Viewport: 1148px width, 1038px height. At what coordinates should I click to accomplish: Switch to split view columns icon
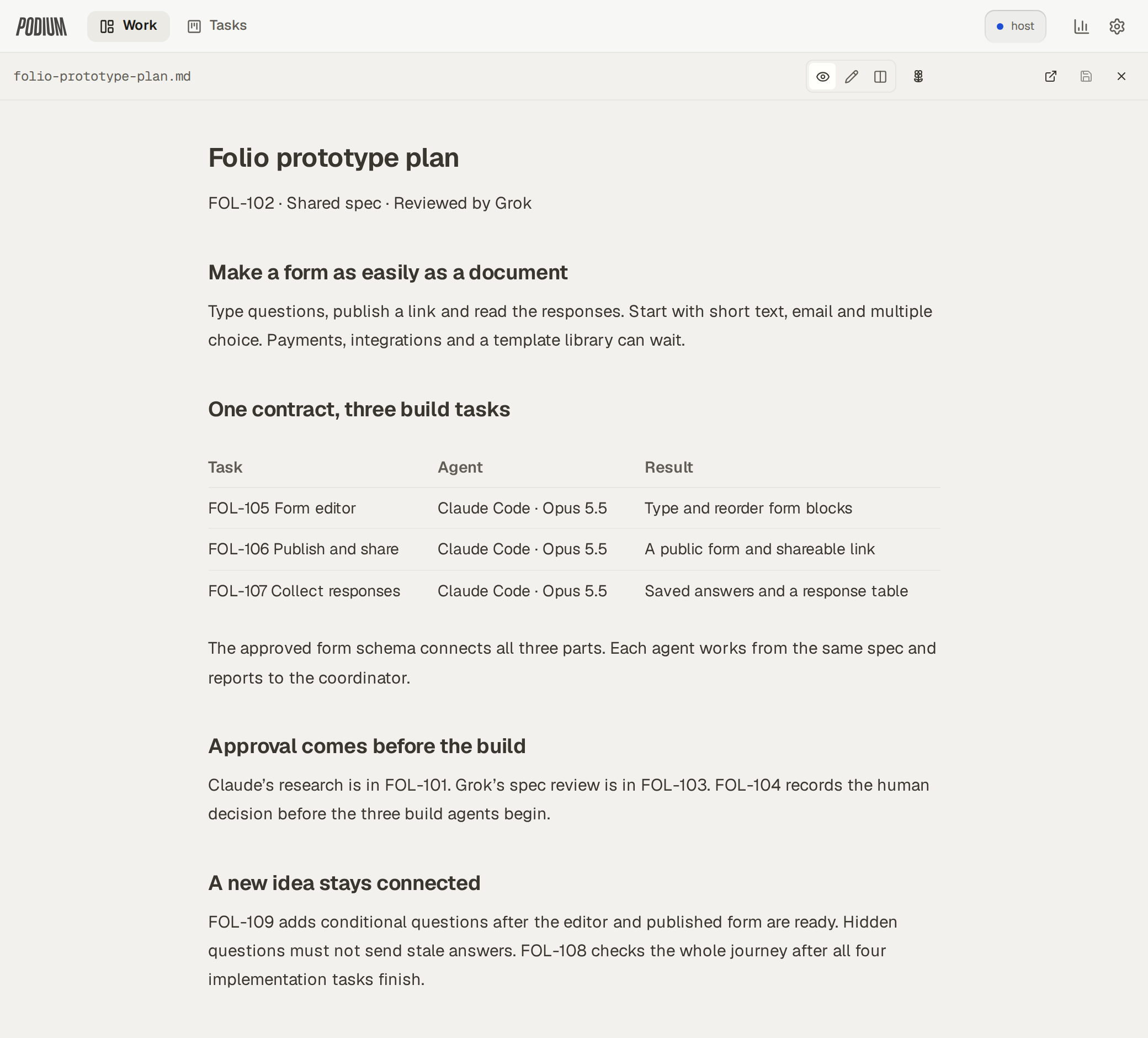(880, 76)
